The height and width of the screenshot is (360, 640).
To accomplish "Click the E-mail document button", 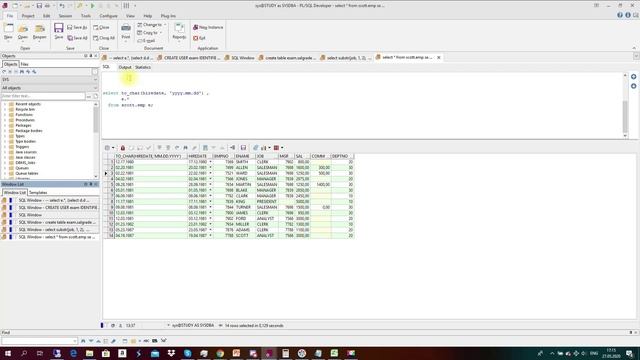I will point(146,40).
